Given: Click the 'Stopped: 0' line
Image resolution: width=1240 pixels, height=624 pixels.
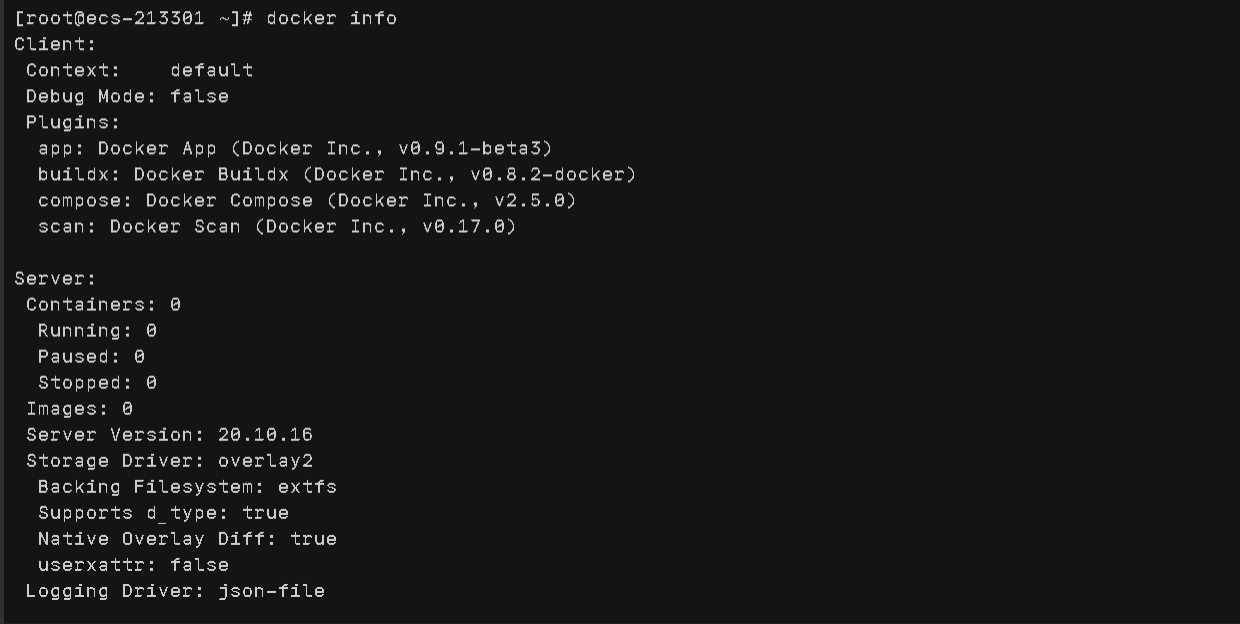Looking at the screenshot, I should (x=97, y=382).
